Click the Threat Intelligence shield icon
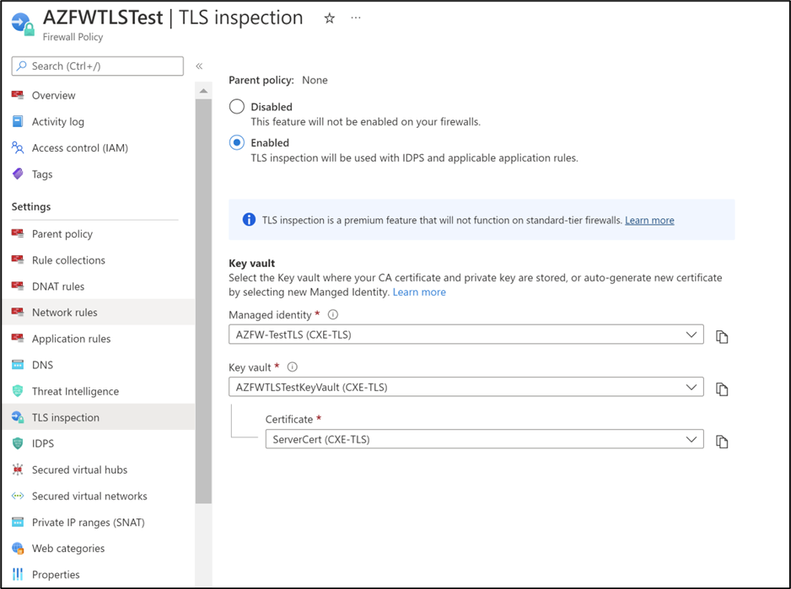The height and width of the screenshot is (589, 791). 18,391
